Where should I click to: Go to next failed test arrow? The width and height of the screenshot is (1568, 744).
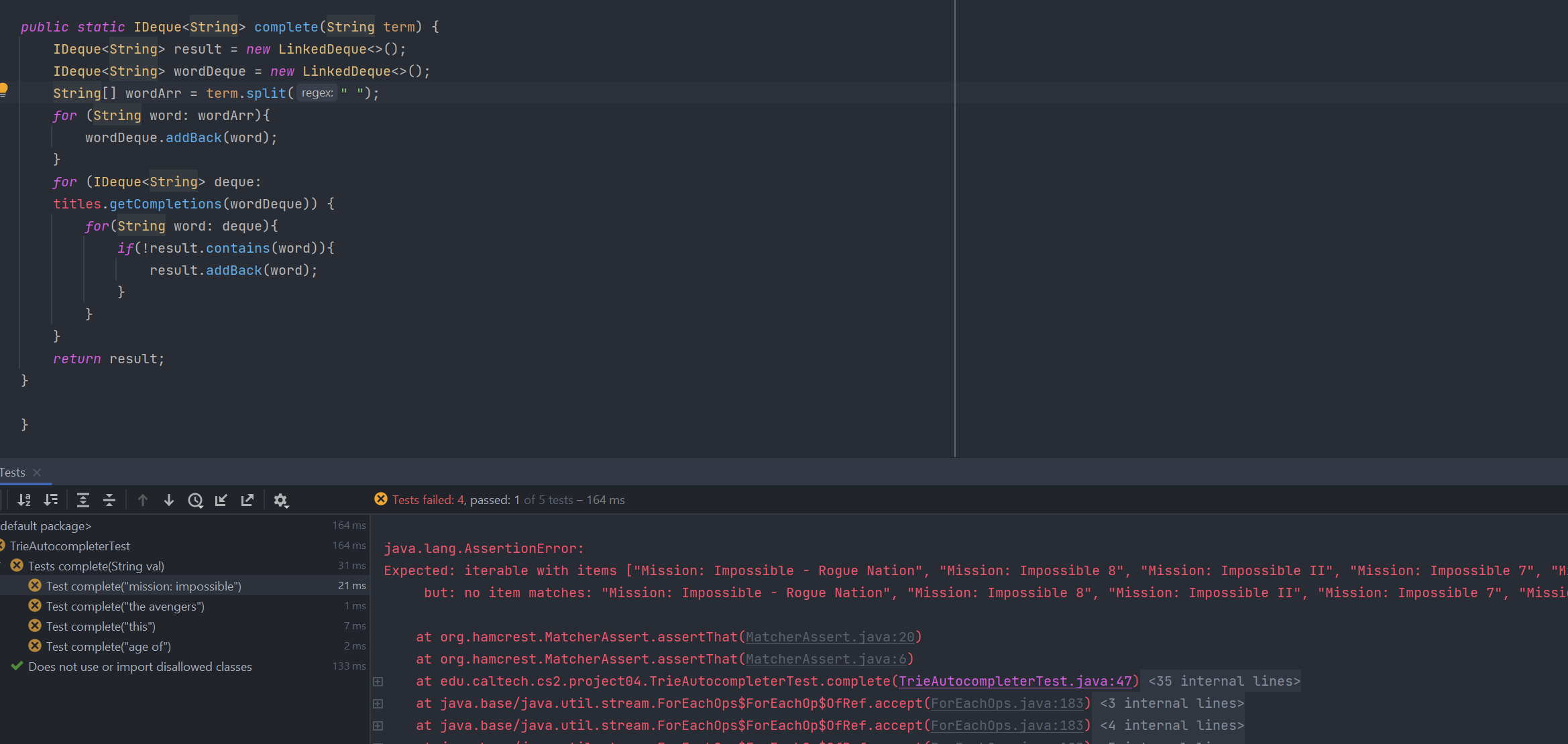point(169,500)
